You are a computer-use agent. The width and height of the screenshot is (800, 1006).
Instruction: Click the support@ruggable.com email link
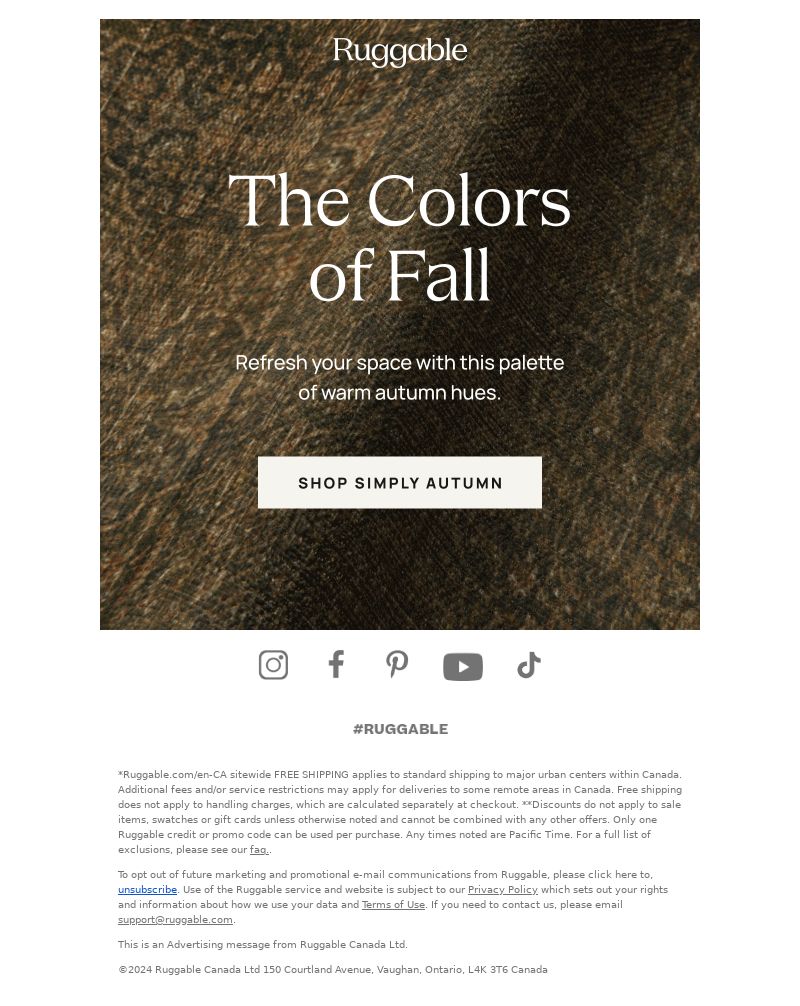point(175,919)
